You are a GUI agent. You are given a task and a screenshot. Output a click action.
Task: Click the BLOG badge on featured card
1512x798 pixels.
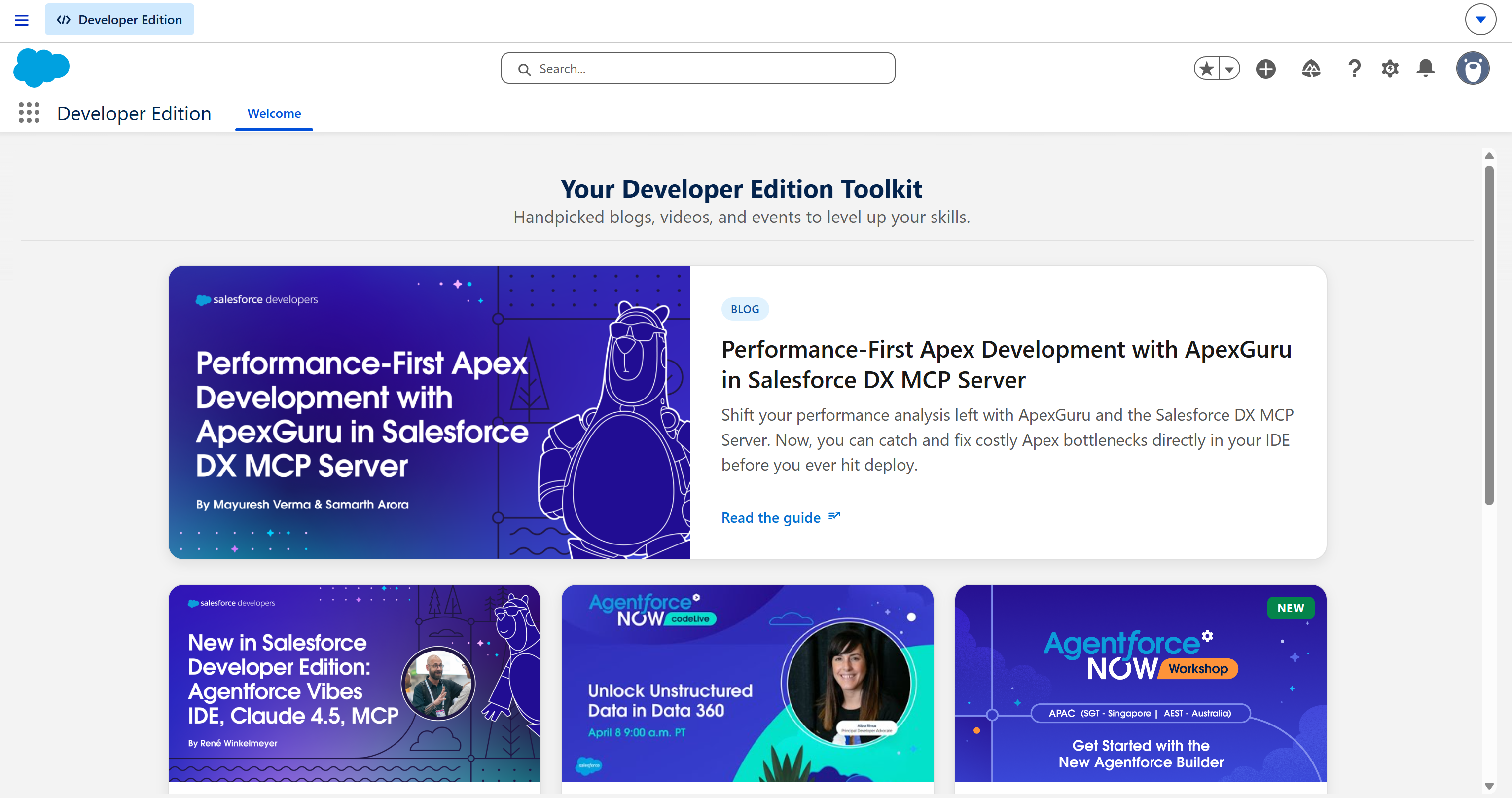[x=745, y=309]
